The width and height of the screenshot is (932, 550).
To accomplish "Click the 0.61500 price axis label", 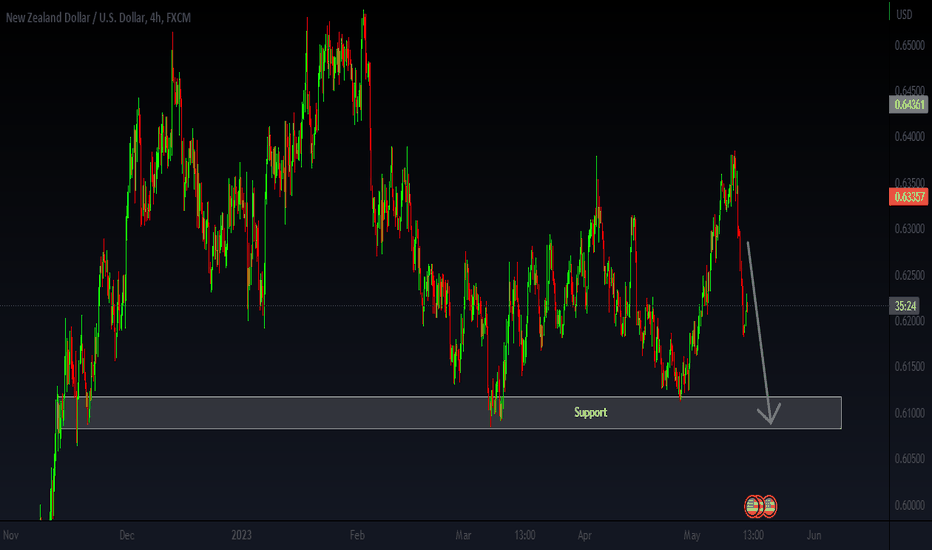I will coord(909,367).
